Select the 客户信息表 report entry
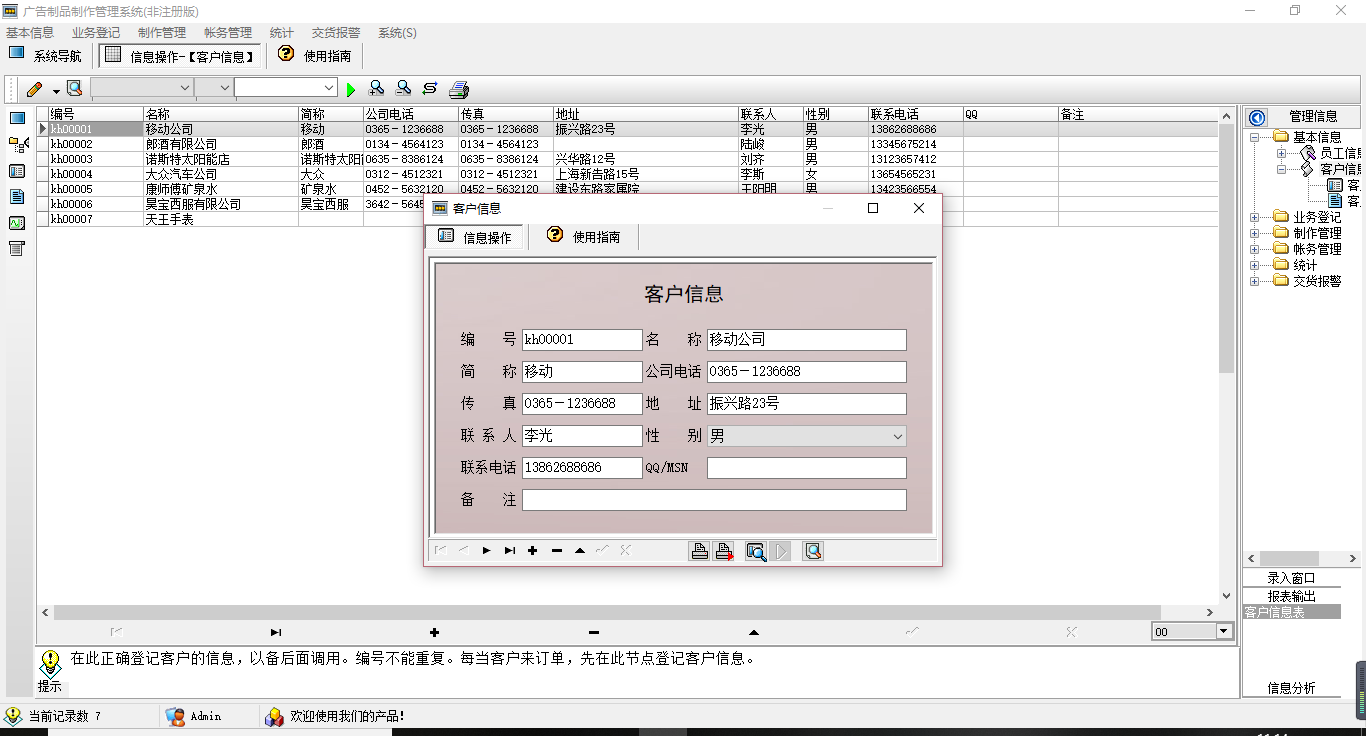The width and height of the screenshot is (1366, 736). coord(1291,612)
